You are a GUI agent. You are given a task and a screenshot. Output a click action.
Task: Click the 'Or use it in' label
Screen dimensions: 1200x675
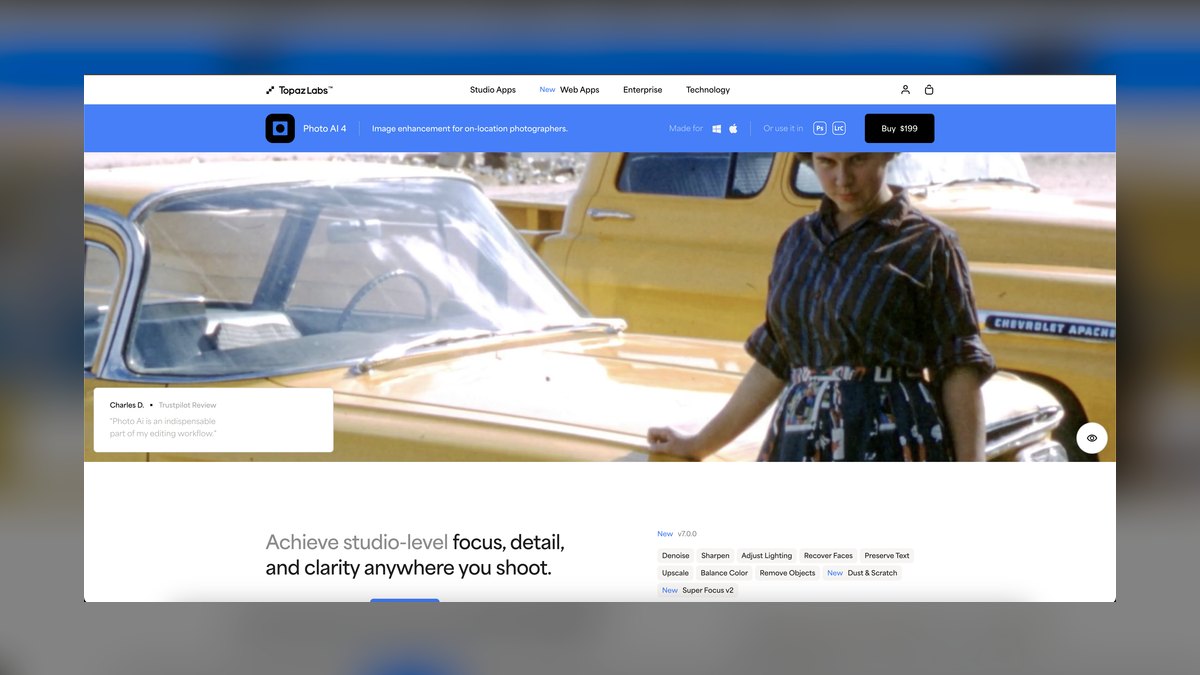783,129
